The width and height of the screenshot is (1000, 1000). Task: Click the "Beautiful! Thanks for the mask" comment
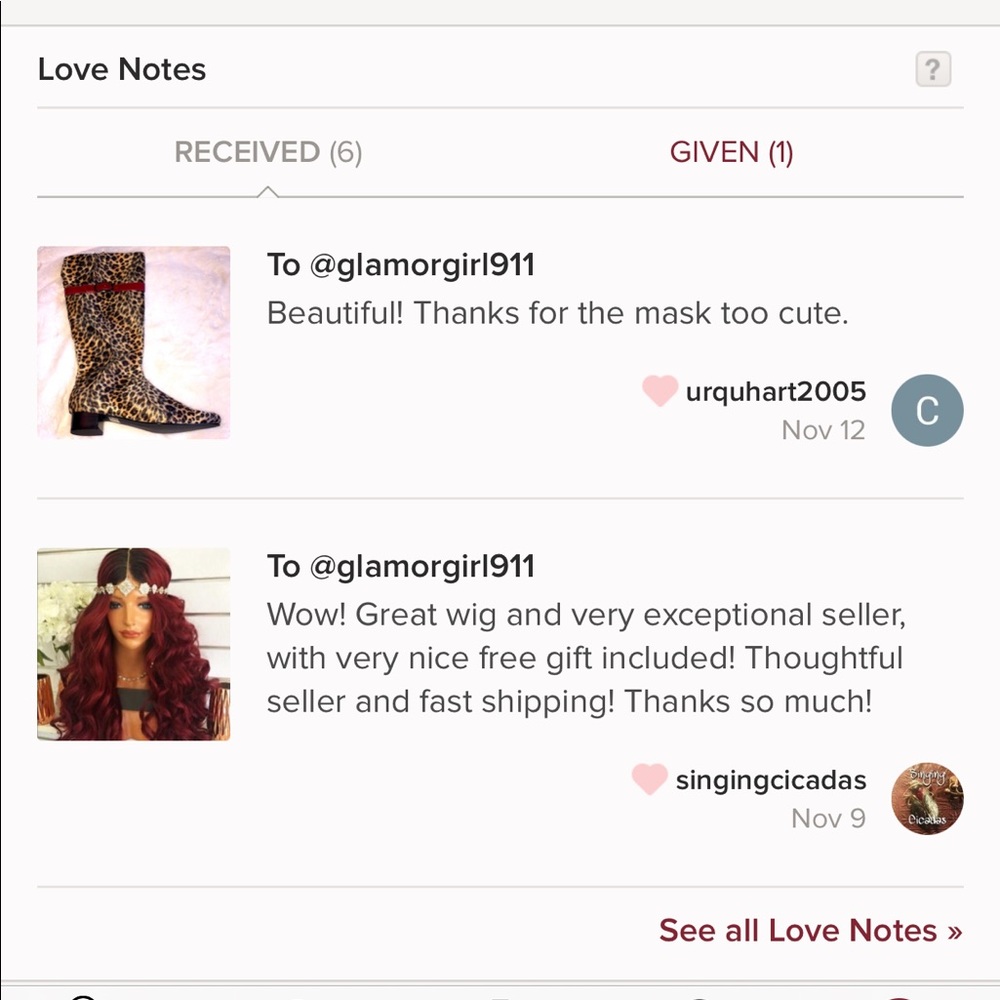click(557, 313)
